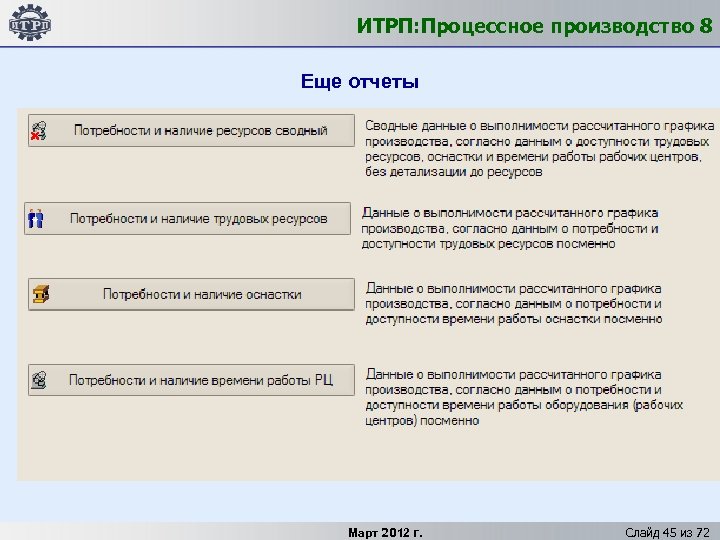Click the work center time icon
Screen dimensions: 720x540
point(39,380)
